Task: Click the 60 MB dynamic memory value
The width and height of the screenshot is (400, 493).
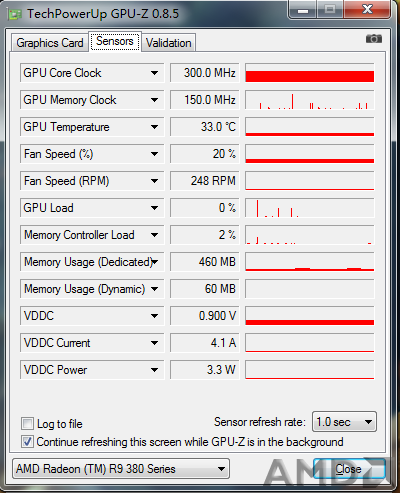Action: coord(205,289)
